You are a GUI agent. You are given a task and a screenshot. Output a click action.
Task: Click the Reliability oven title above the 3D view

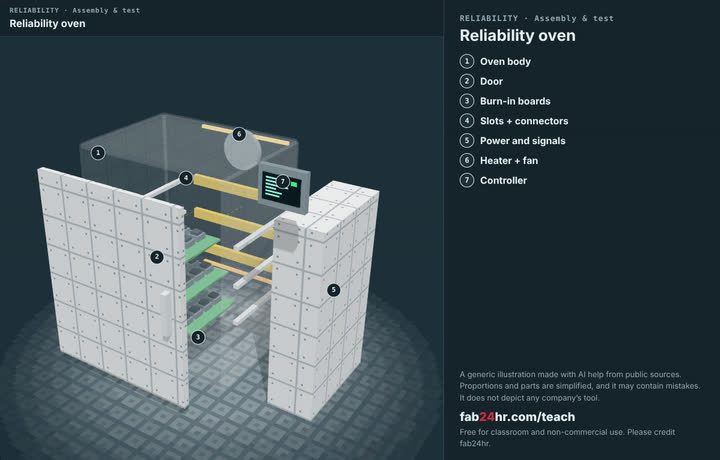click(x=47, y=23)
